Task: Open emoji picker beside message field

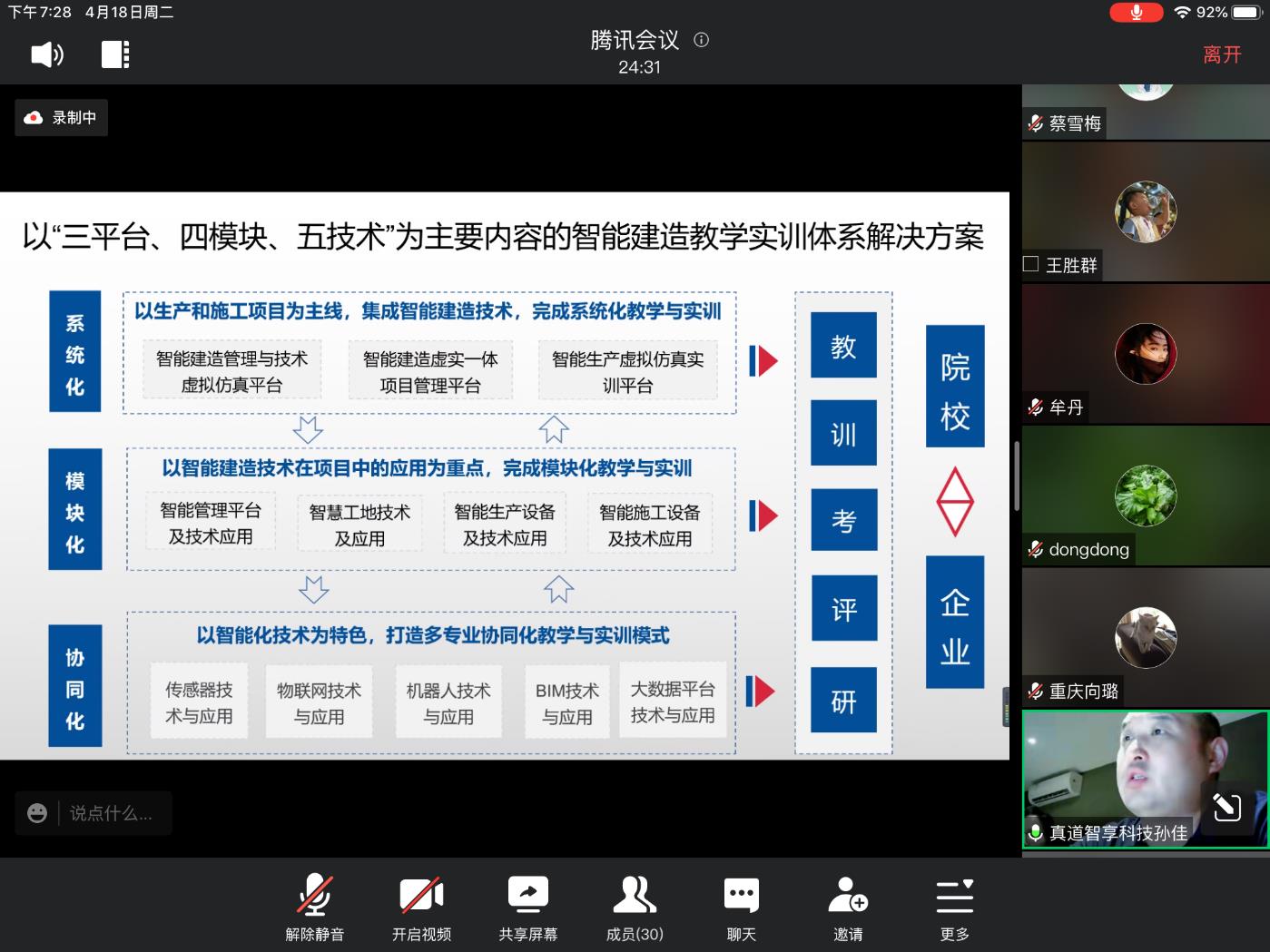Action: click(37, 813)
